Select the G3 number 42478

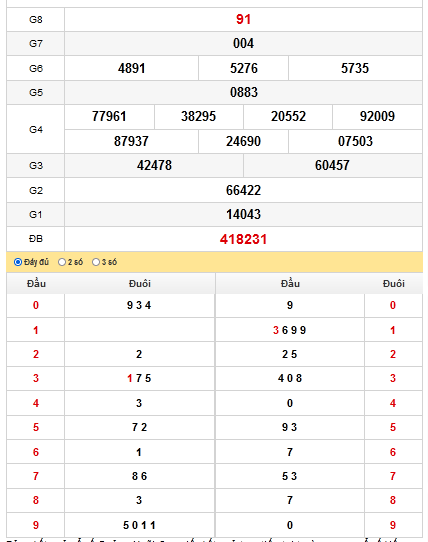pos(154,166)
